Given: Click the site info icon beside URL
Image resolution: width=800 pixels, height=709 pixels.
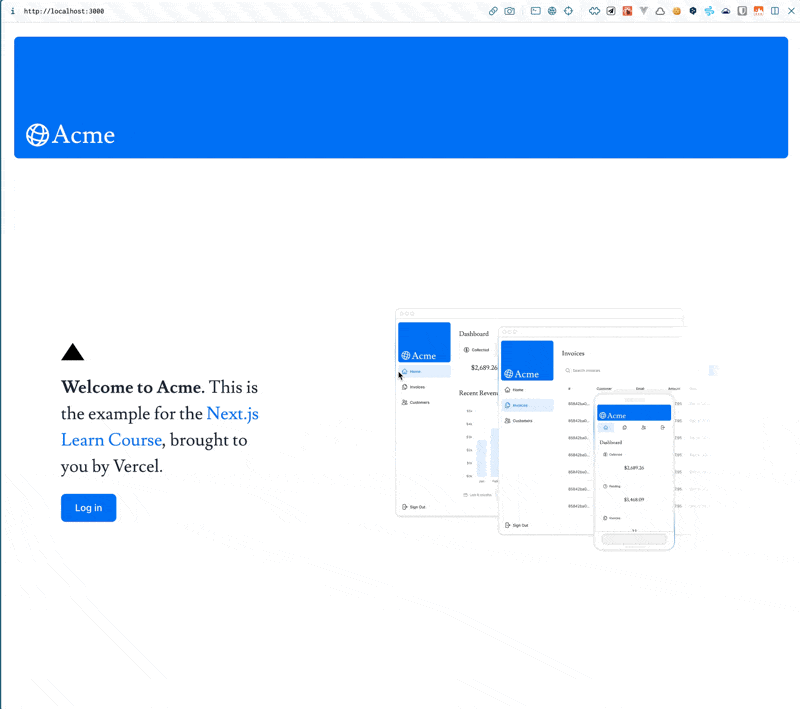Looking at the screenshot, I should click(x=13, y=11).
